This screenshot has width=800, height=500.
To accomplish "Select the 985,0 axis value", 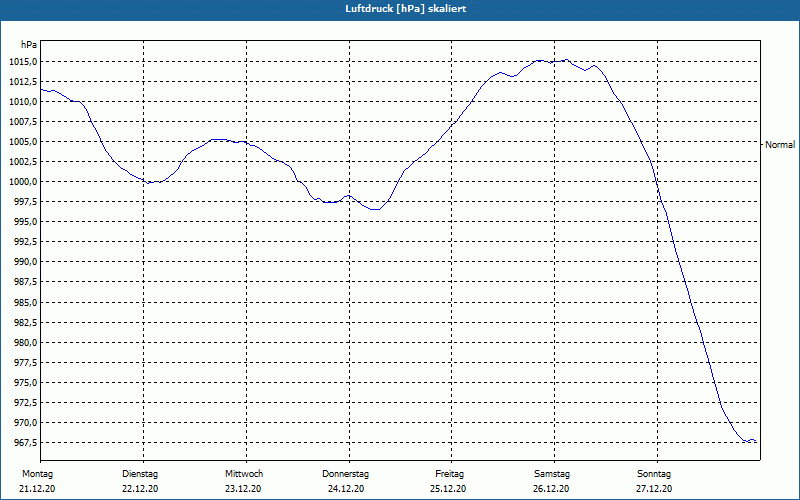I will click(25, 303).
